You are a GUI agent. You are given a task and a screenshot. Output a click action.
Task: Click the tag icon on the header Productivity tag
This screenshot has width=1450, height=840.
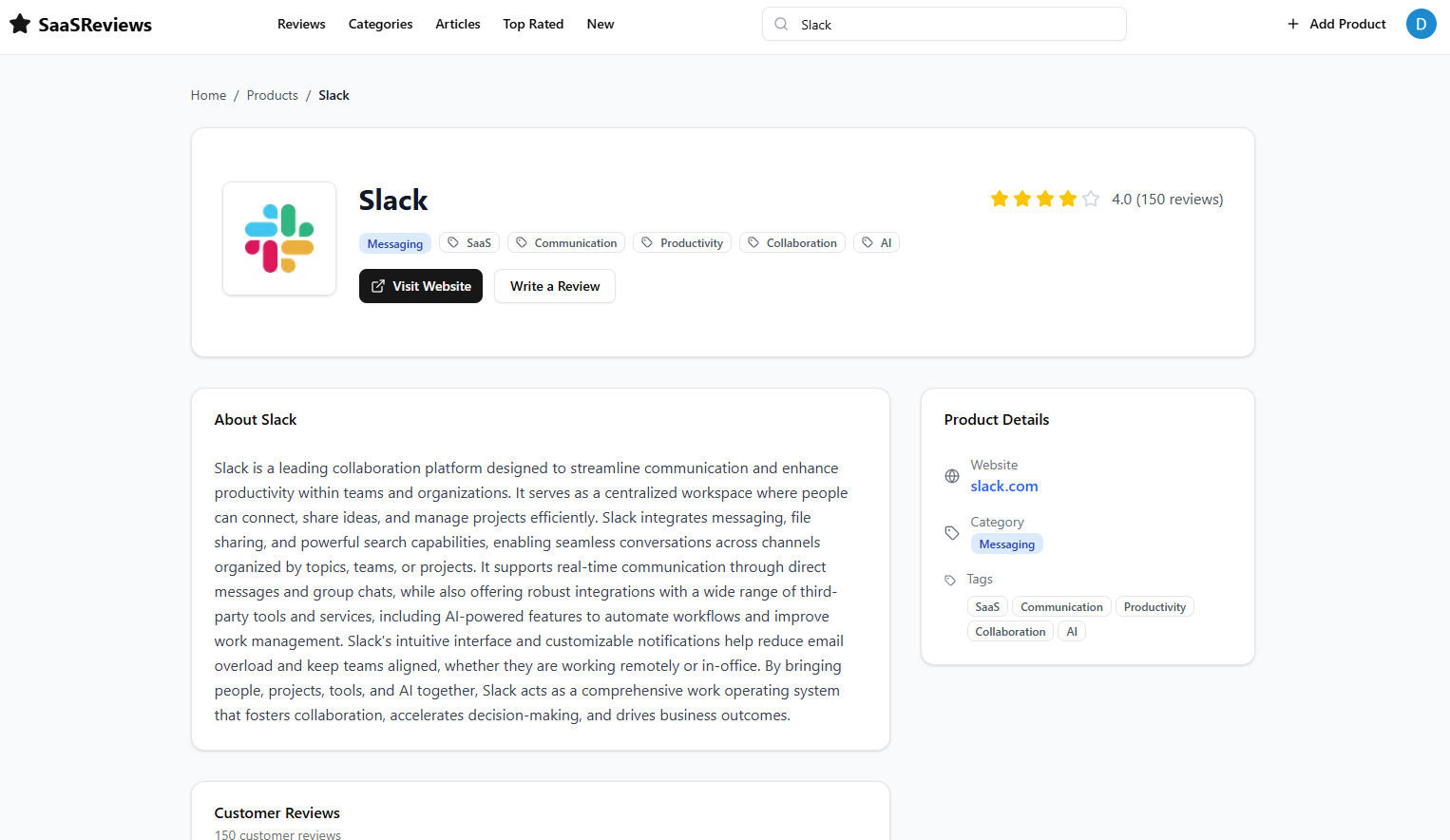coord(647,242)
